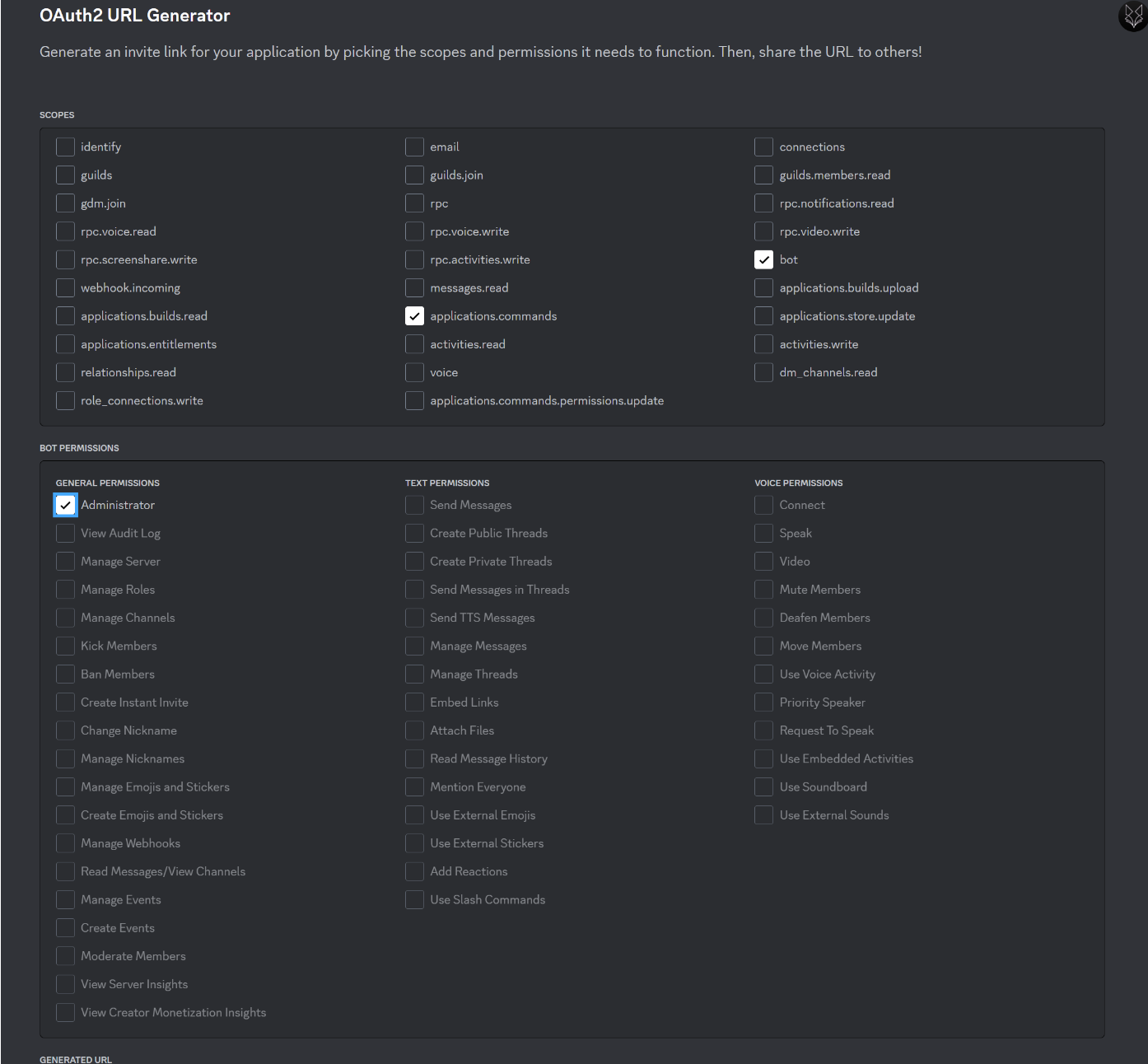
Task: Check the Read Message History box
Action: (x=414, y=758)
